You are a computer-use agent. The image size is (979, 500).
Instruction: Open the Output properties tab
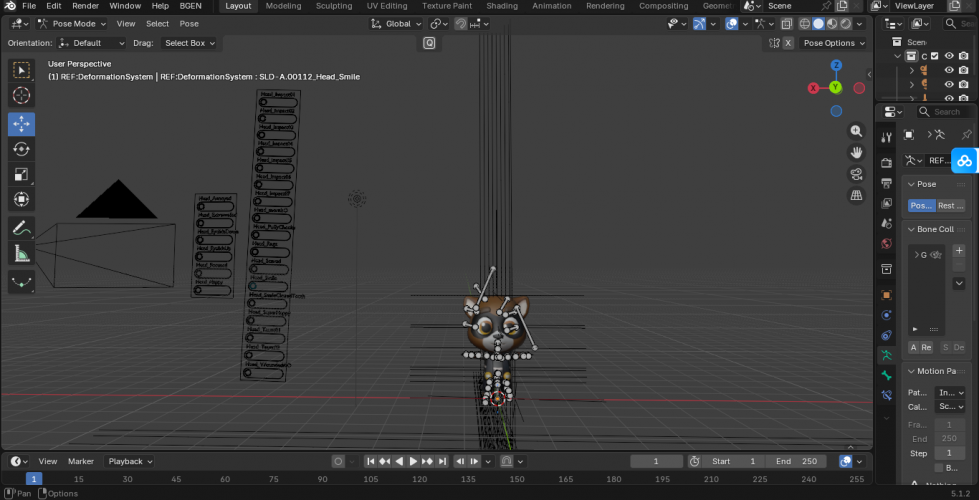pyautogui.click(x=886, y=183)
